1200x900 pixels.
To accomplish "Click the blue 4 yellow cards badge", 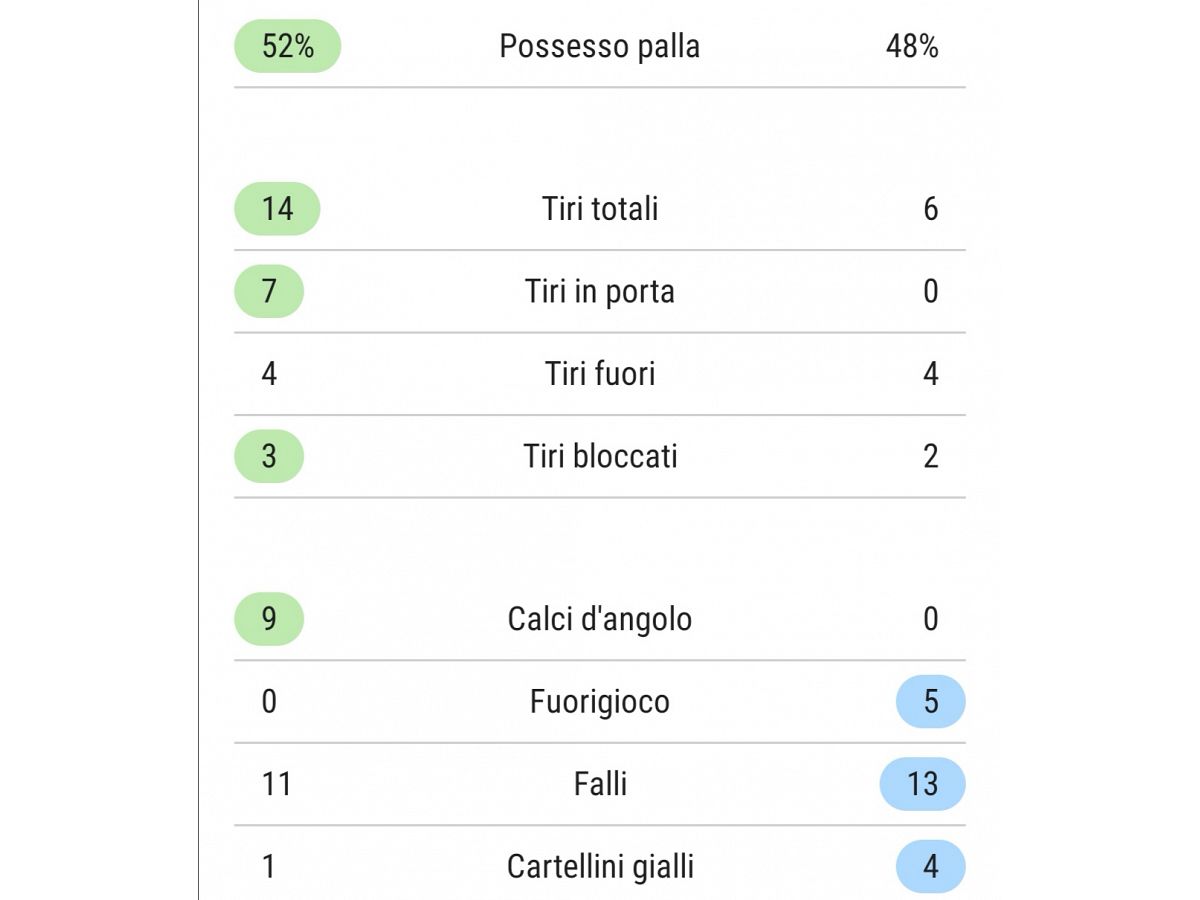I will click(931, 865).
